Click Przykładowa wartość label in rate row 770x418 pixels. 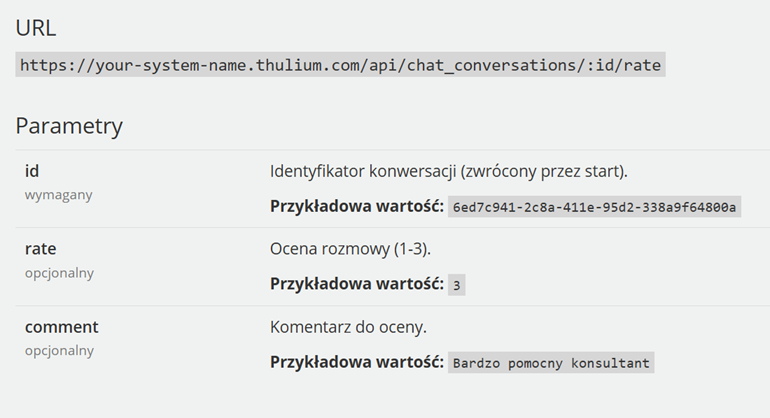point(357,284)
